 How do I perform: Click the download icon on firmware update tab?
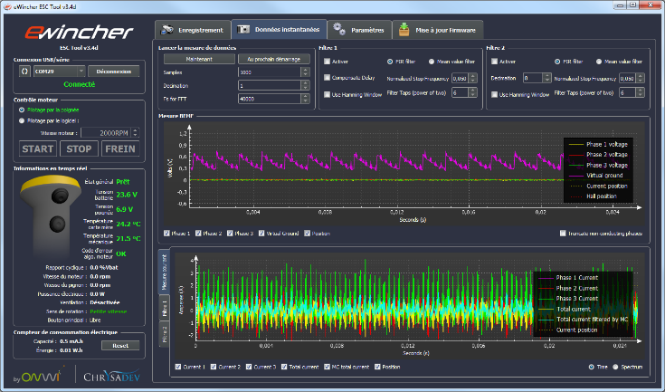pyautogui.click(x=404, y=29)
